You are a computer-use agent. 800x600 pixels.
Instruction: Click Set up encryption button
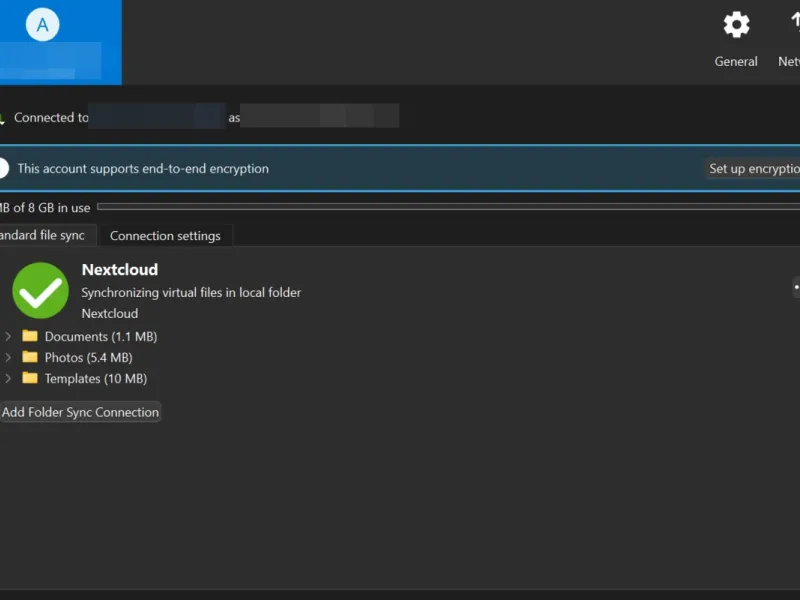(753, 168)
